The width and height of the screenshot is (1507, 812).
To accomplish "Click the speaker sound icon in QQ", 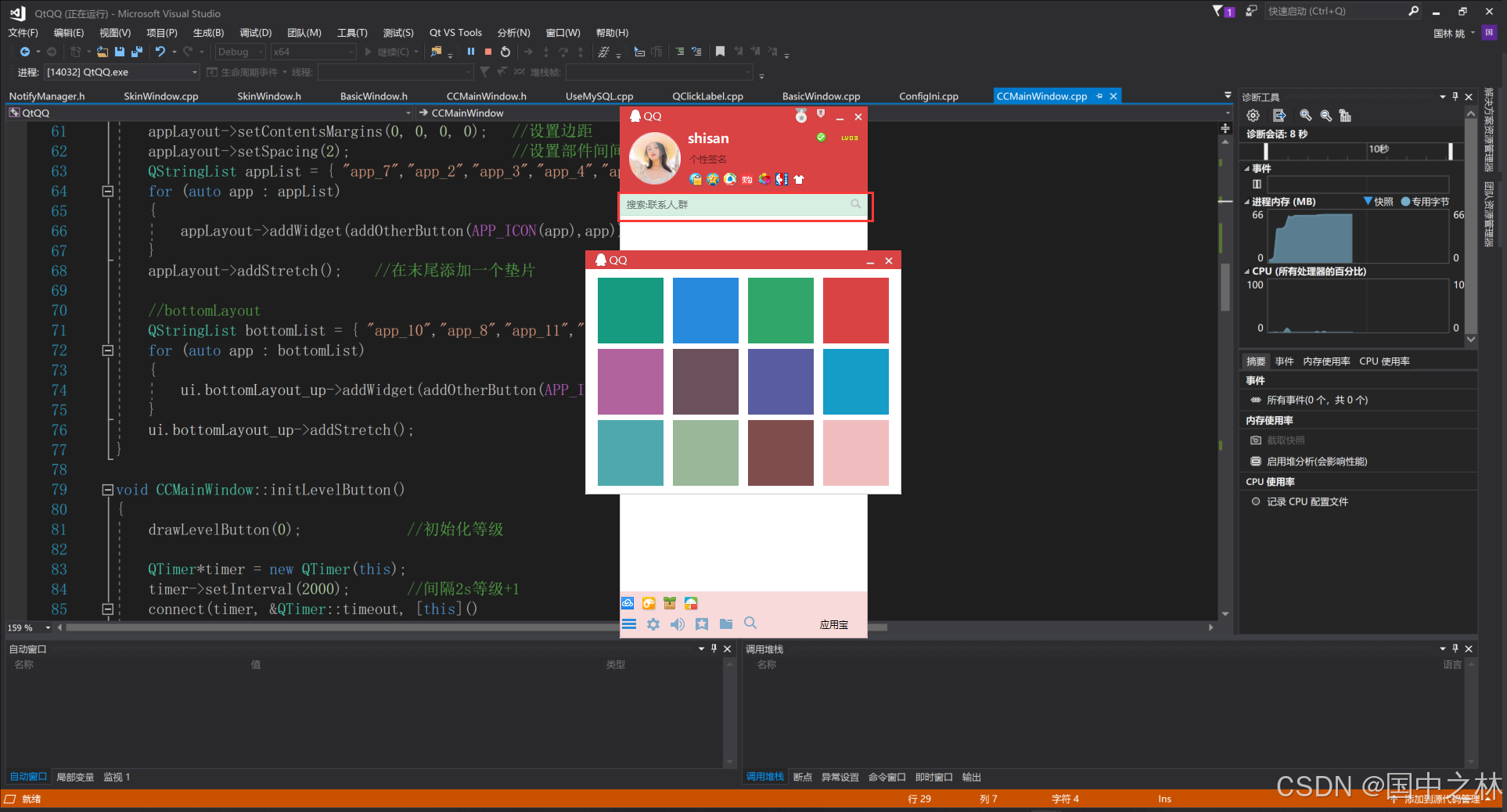I will [x=678, y=623].
